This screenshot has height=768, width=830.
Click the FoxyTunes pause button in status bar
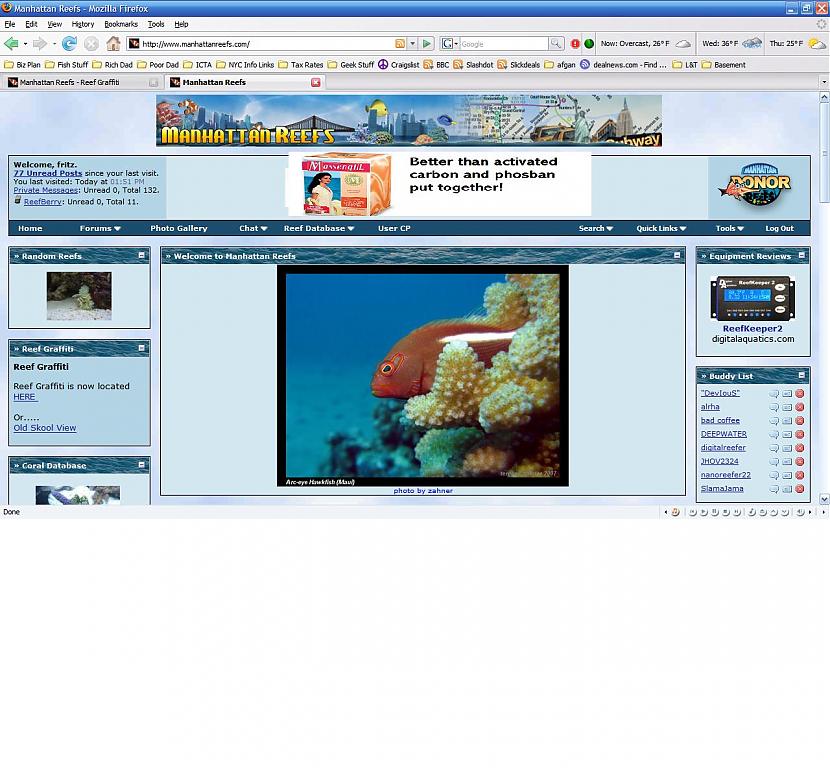click(x=715, y=512)
